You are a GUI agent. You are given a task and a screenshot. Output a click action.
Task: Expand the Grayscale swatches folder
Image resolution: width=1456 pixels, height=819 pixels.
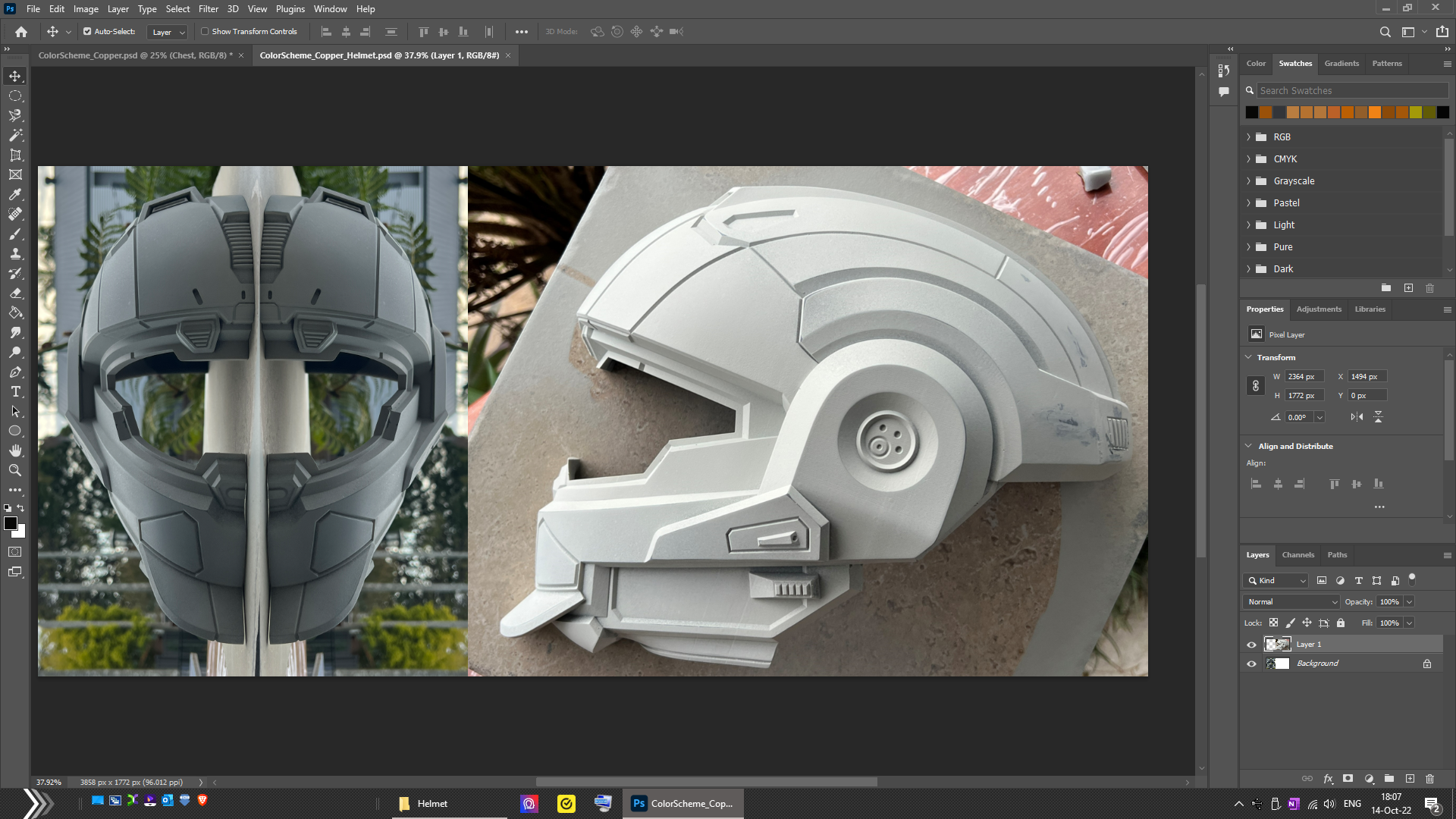click(x=1249, y=181)
